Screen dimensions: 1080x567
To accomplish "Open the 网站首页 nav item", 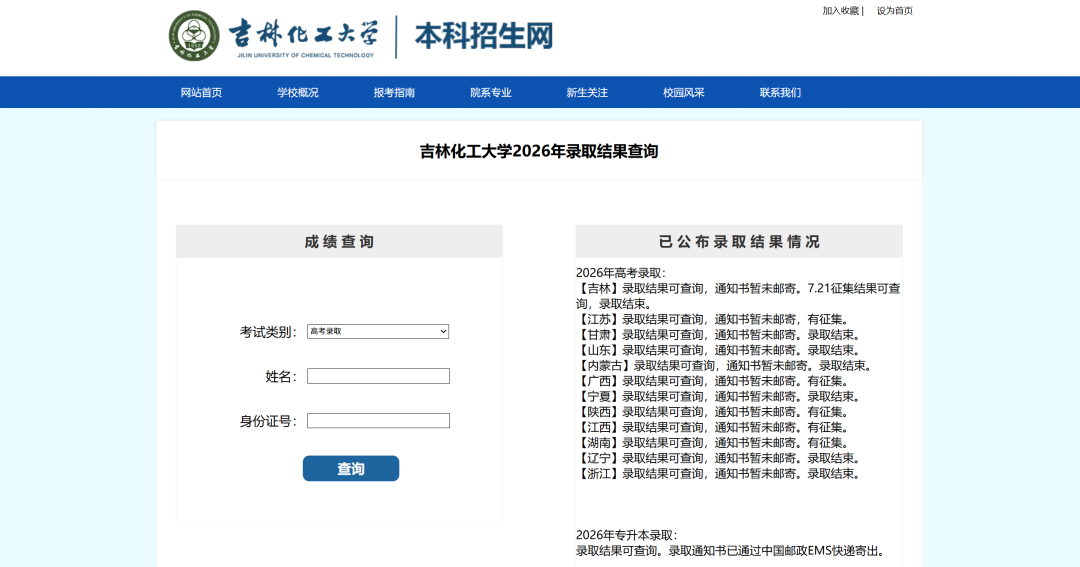I will coord(201,92).
